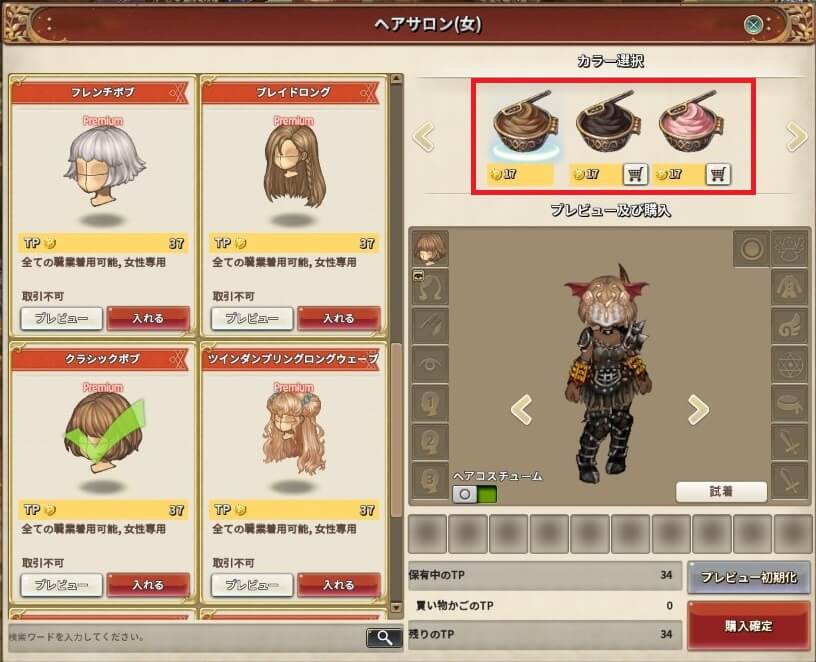This screenshot has width=816, height=662.
Task: Select the wing slot icon
Action: tap(790, 325)
